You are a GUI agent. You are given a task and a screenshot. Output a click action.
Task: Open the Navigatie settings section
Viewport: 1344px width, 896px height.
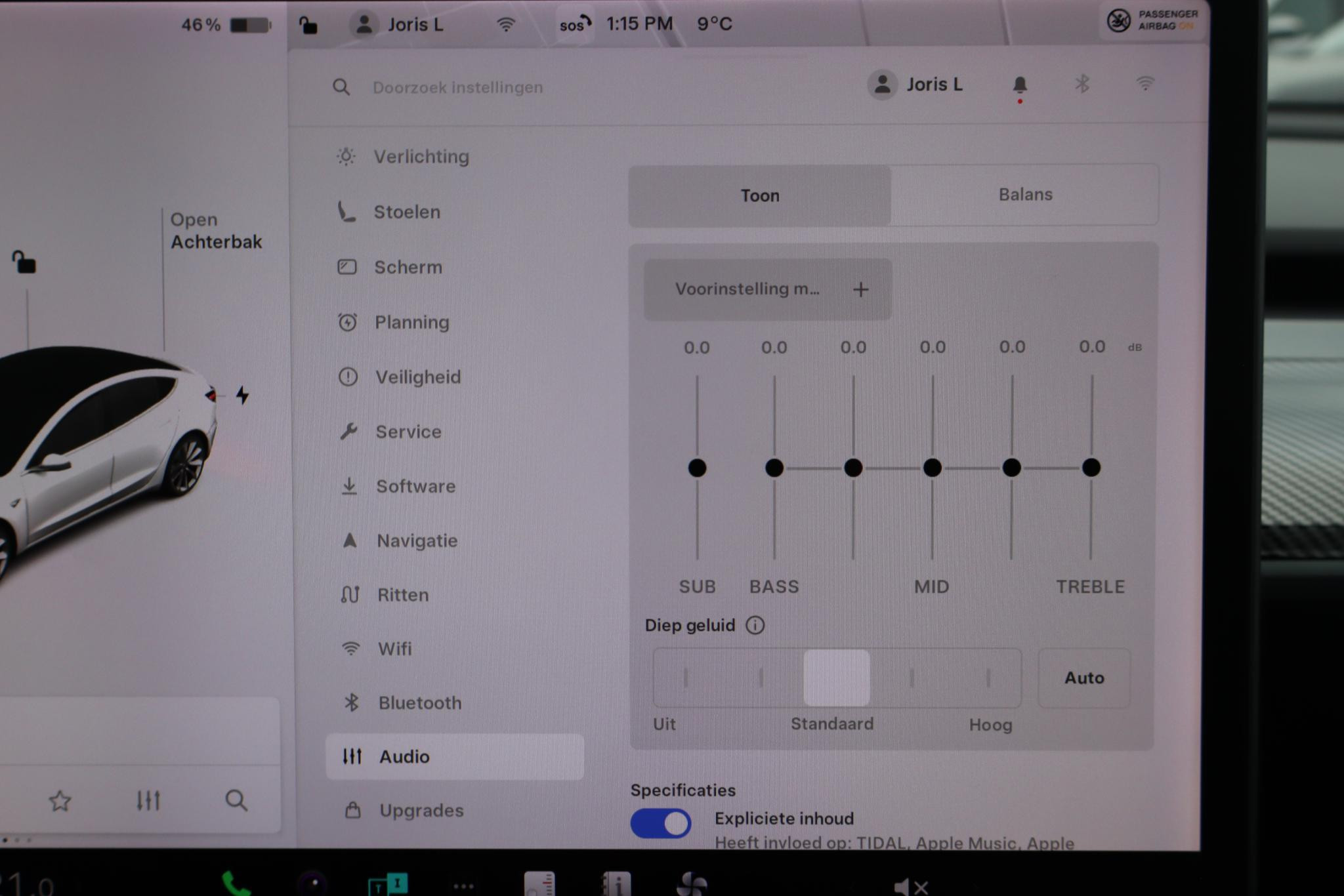pos(417,540)
